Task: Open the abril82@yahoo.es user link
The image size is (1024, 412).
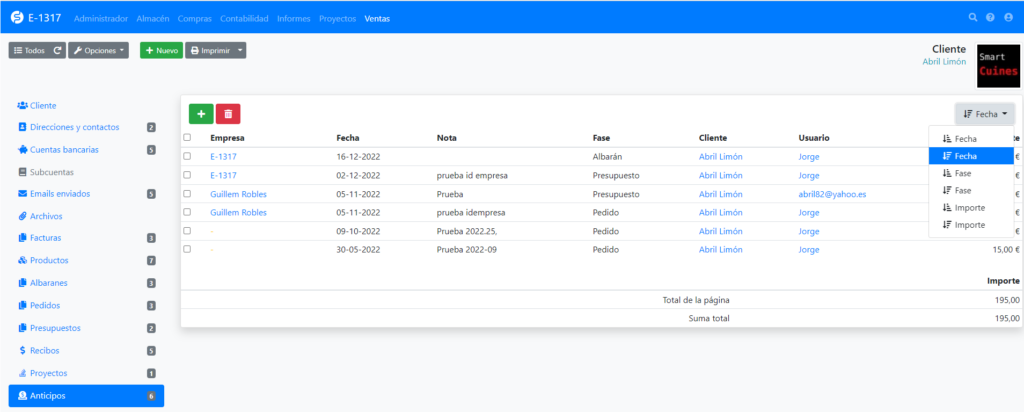Action: tap(831, 194)
